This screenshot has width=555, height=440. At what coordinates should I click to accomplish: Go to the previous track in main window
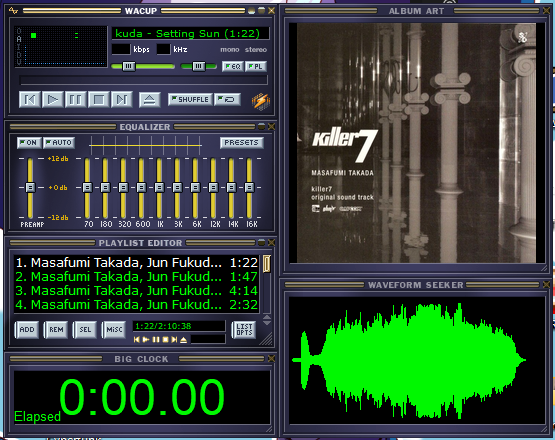[x=29, y=100]
